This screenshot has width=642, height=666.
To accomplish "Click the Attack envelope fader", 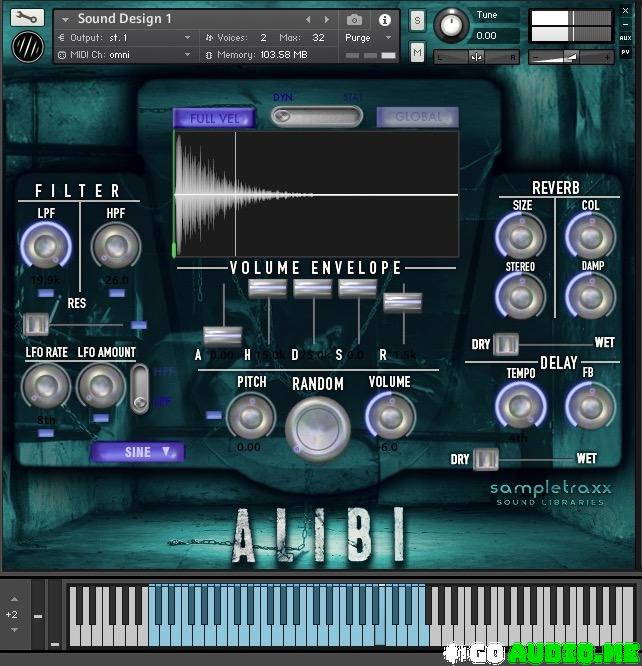I will coord(223,336).
